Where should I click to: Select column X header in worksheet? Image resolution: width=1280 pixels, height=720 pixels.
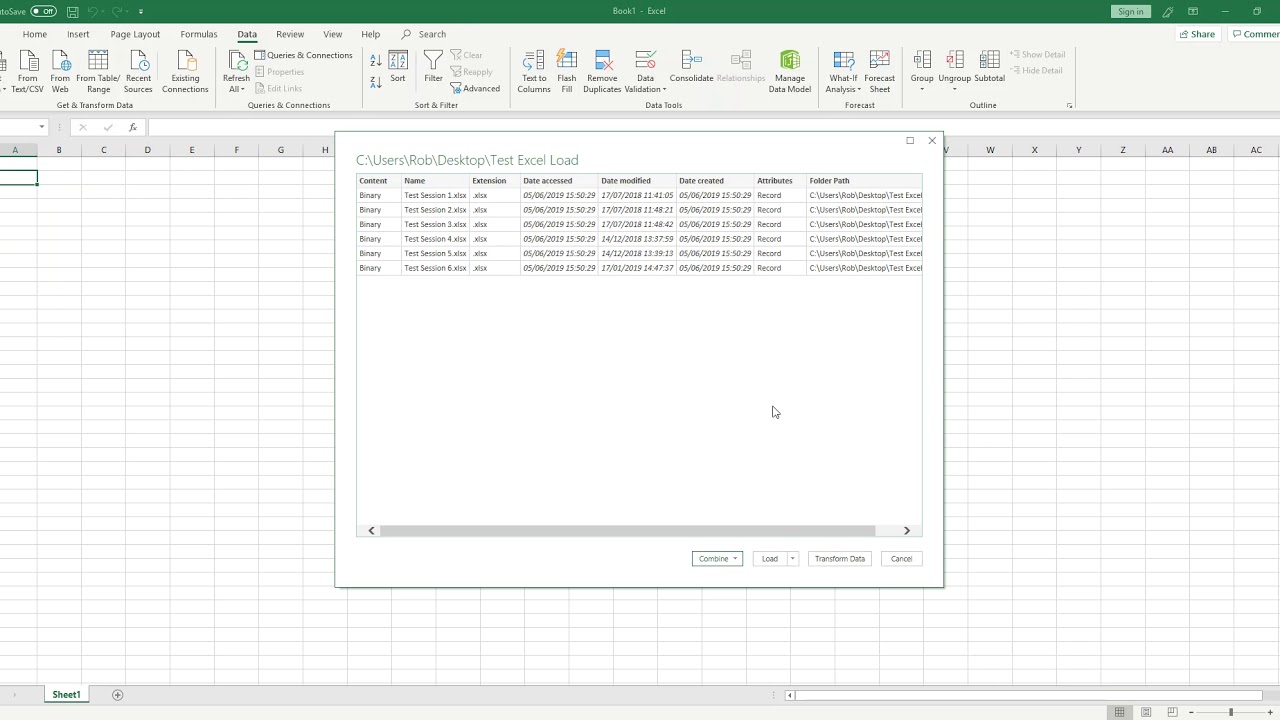pos(1034,150)
